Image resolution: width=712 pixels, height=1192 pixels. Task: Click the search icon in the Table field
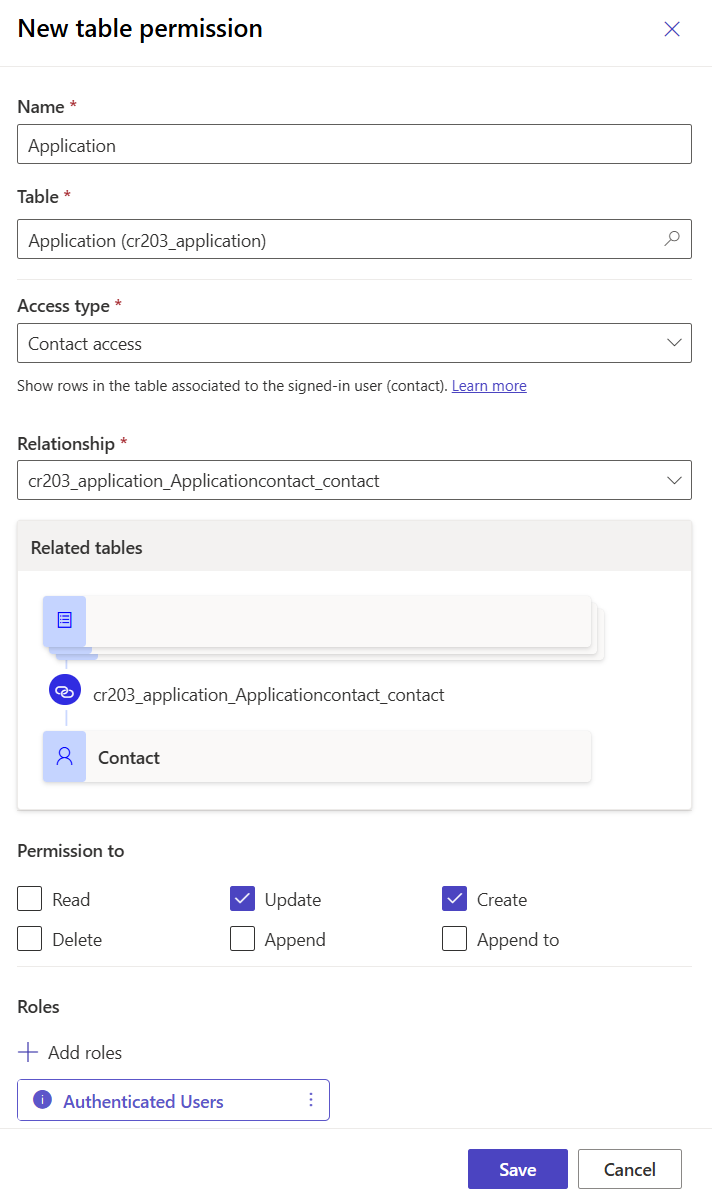(x=671, y=239)
